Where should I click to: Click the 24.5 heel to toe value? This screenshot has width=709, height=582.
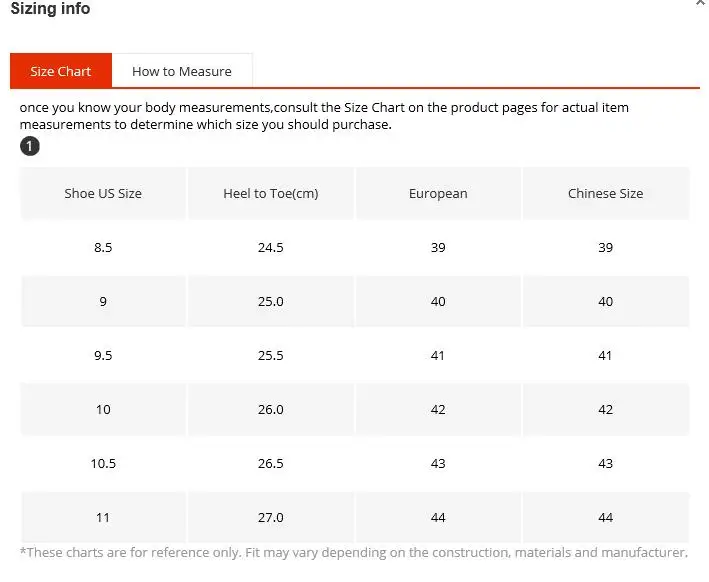(271, 247)
